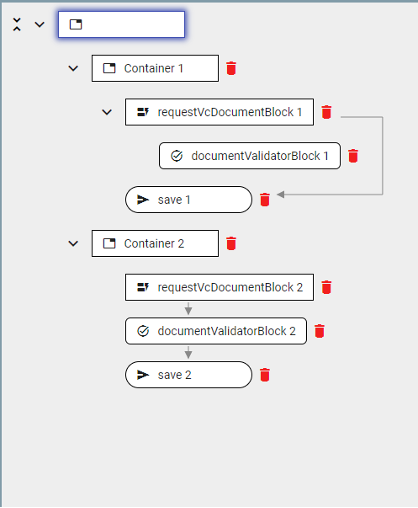Viewport: 418px width, 508px height.
Task: Collapse requestVcDocumentBlock 1 chevron
Action: [x=107, y=112]
